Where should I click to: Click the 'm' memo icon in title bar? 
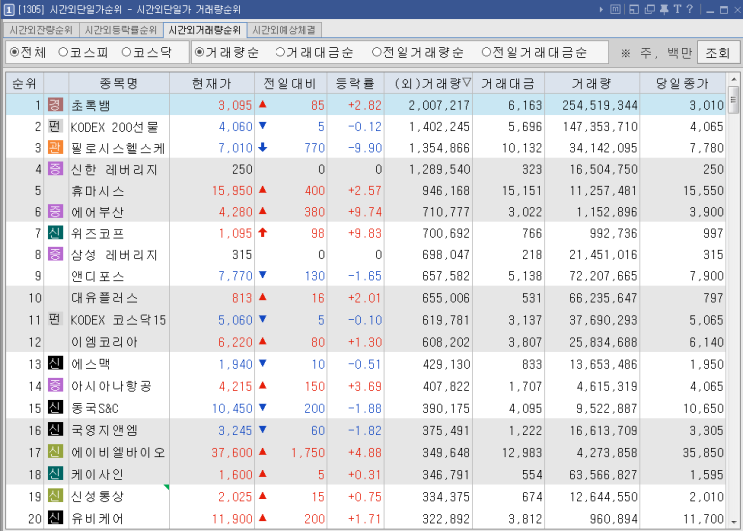[615, 9]
